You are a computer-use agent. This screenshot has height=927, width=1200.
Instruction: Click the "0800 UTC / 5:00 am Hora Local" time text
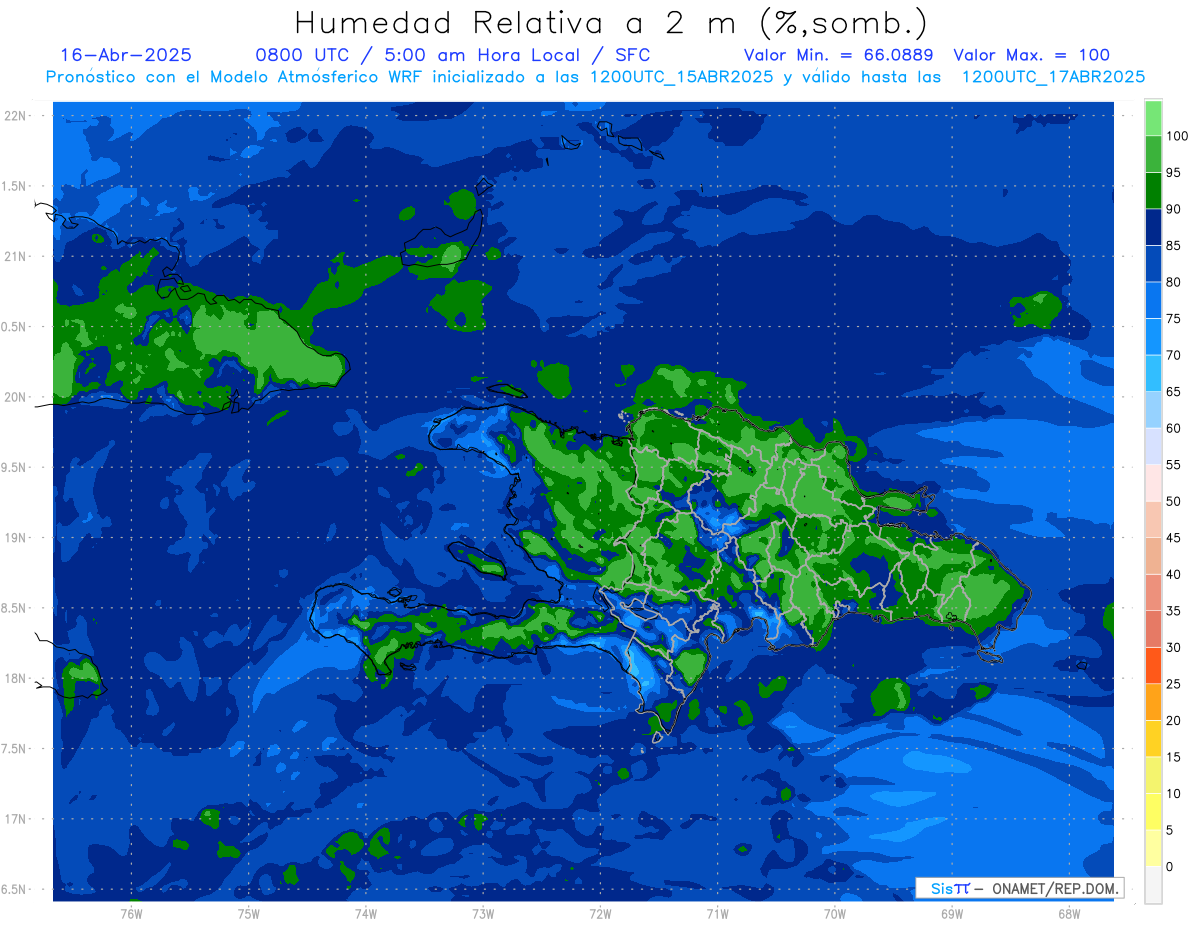[x=417, y=55]
